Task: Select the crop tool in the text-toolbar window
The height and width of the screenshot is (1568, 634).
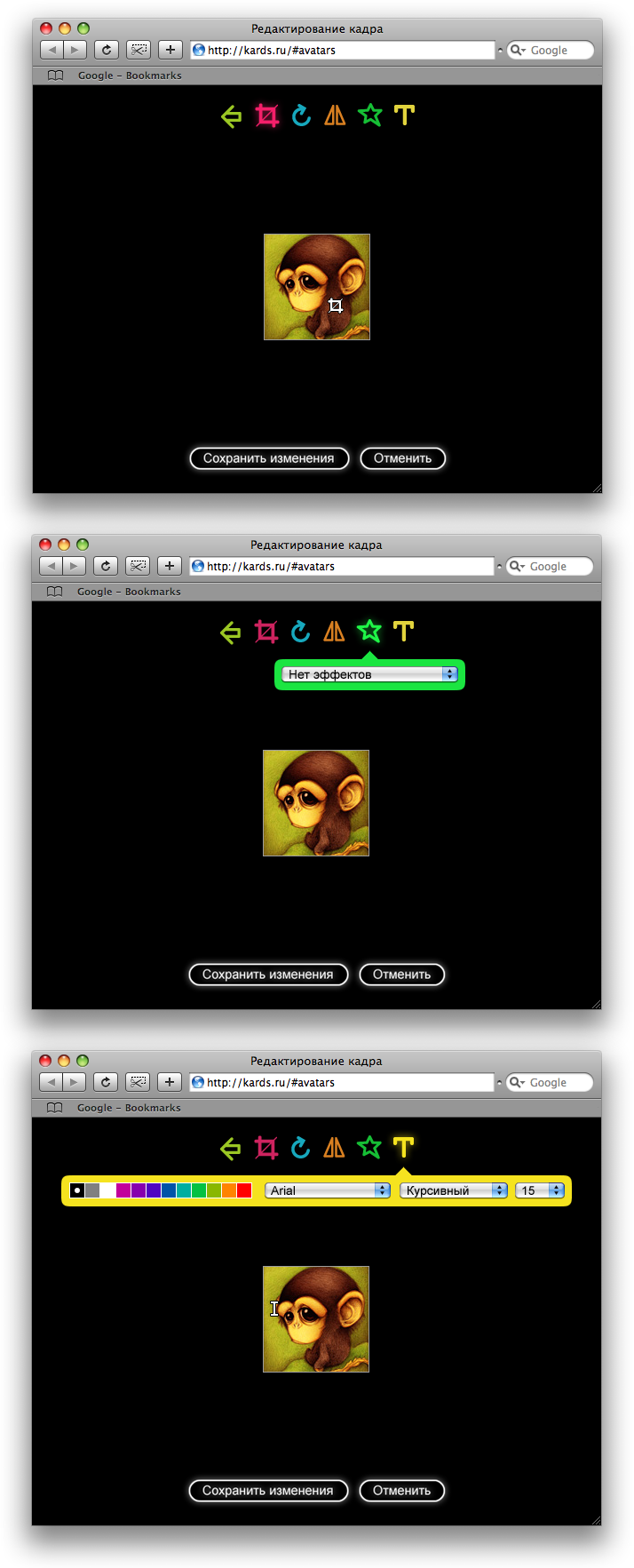Action: pos(265,1148)
